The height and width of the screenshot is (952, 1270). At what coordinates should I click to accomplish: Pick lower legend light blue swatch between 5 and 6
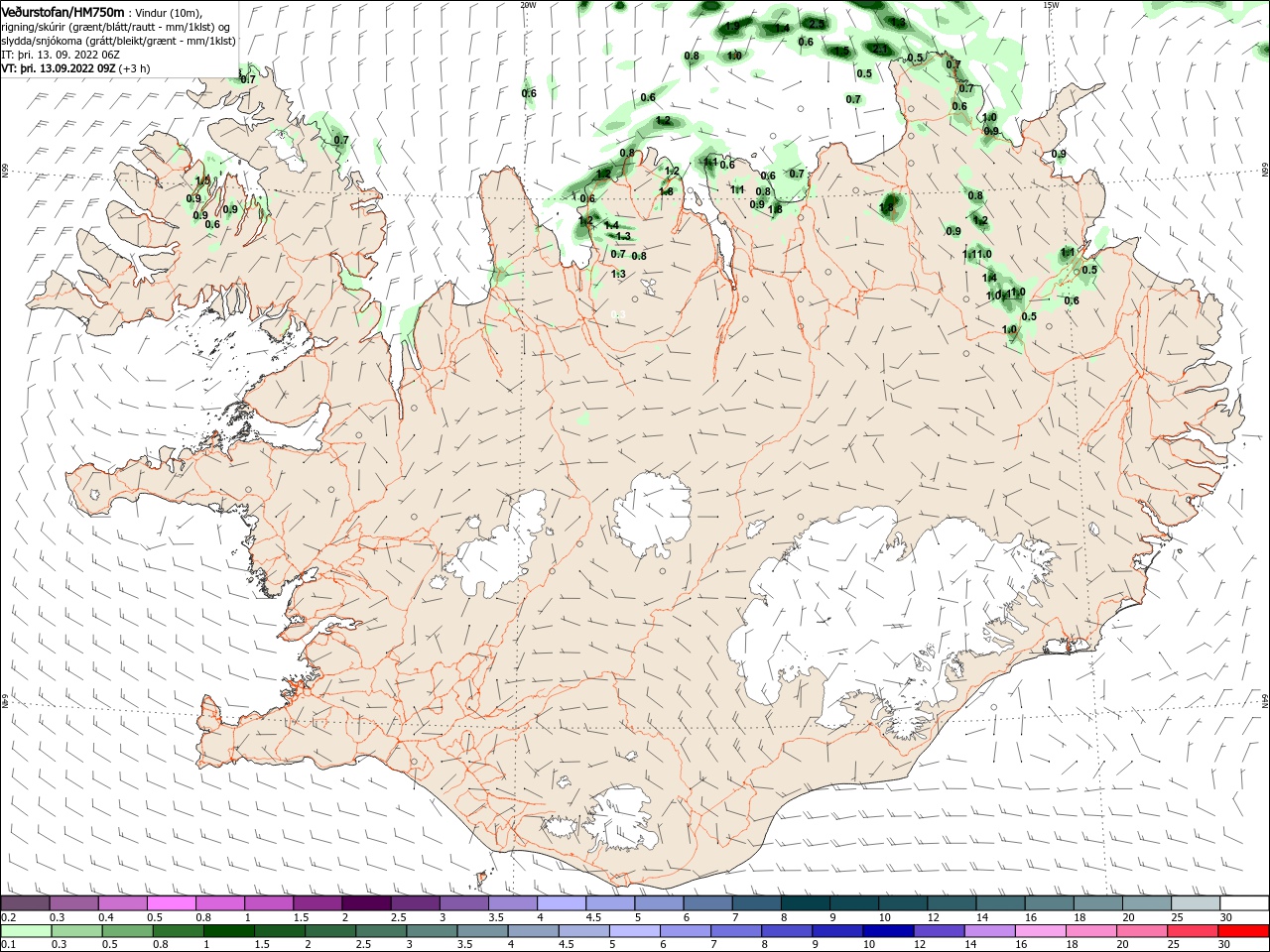click(x=635, y=931)
